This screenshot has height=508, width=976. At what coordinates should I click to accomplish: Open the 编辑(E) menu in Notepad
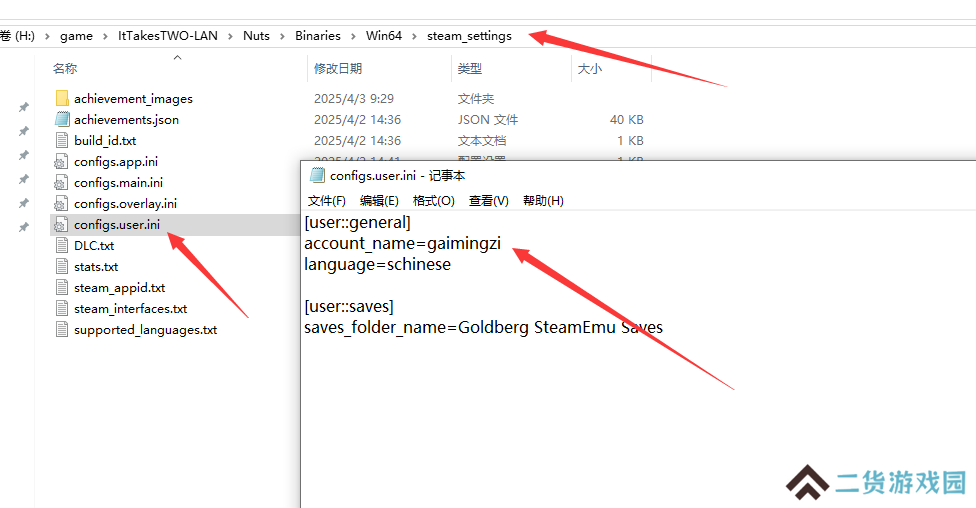click(379, 200)
